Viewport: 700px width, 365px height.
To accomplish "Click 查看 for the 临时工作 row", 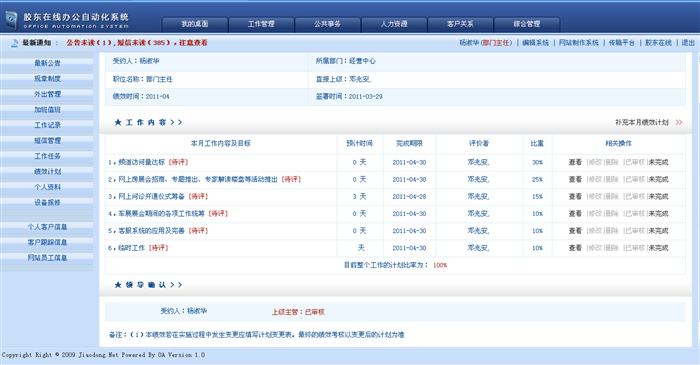I will click(x=575, y=248).
